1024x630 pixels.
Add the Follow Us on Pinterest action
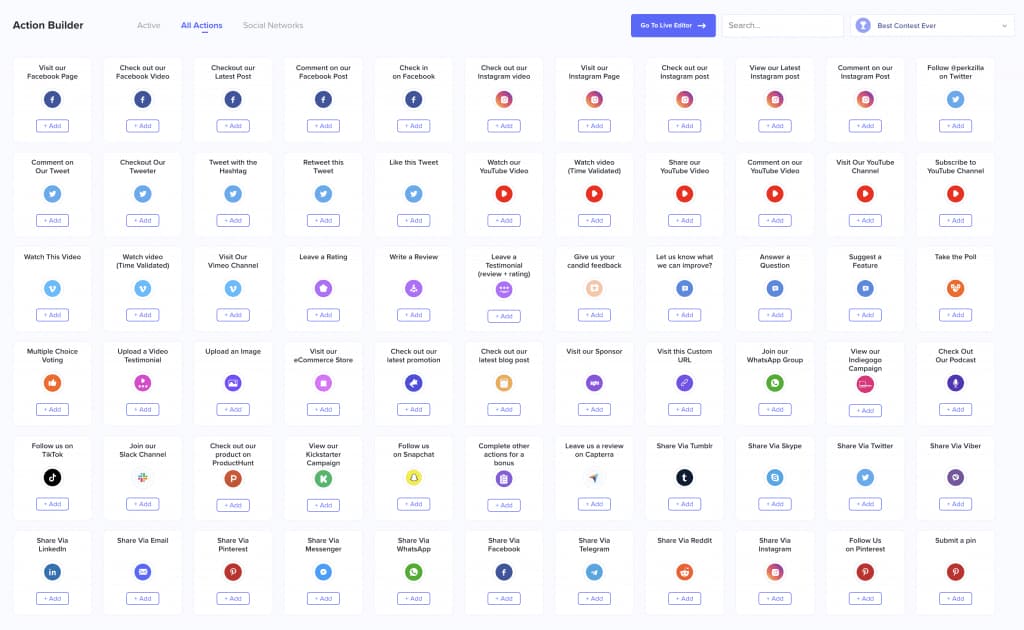click(865, 599)
